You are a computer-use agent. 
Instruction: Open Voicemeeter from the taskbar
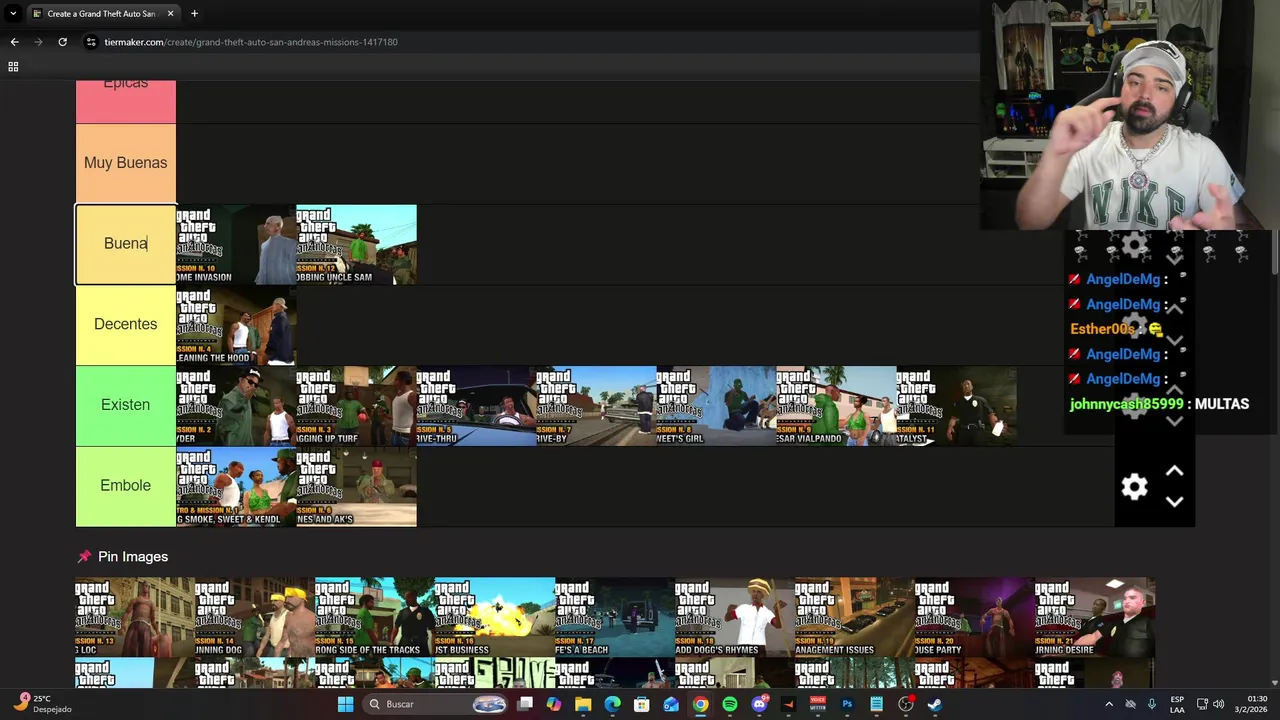818,704
